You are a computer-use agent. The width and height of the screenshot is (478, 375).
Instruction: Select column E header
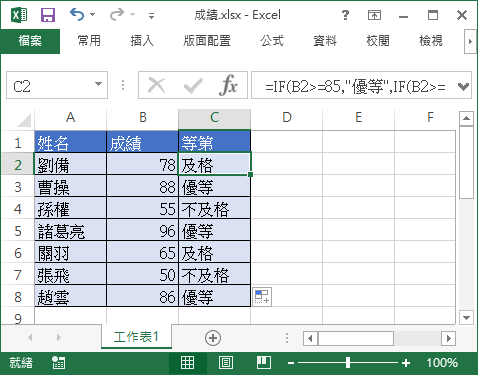tap(358, 117)
